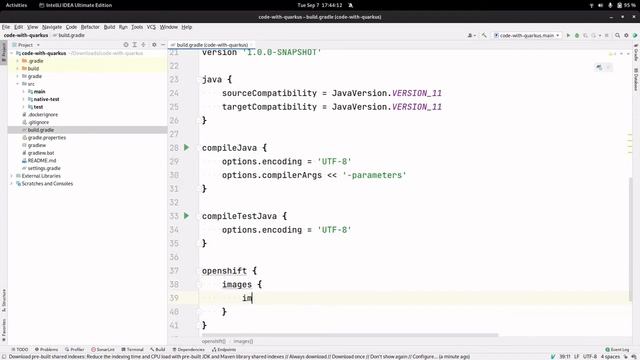
Task: Open the GNOME clock Tue Sep 7
Action: click(320, 5)
